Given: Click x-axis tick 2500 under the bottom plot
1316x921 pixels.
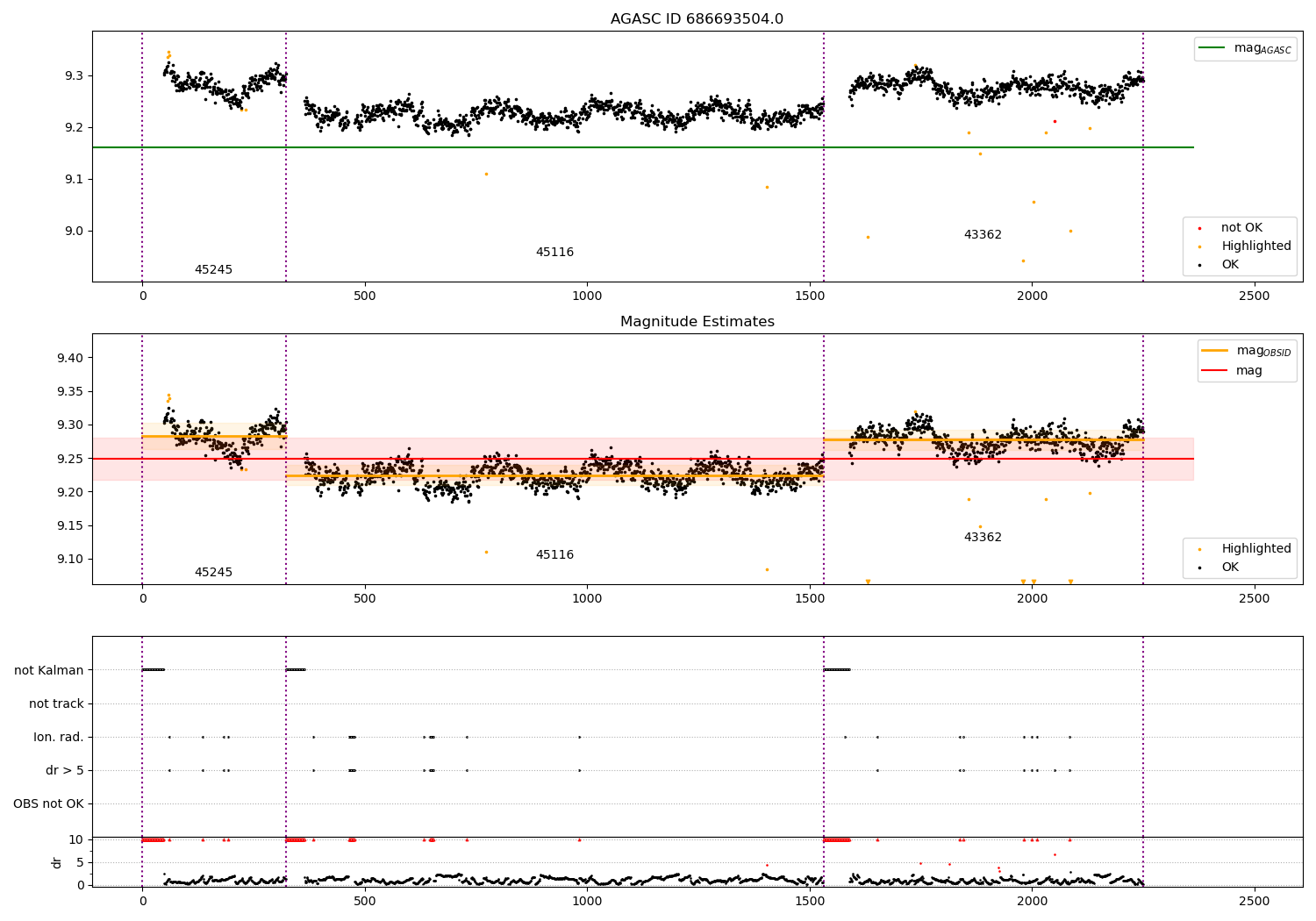Looking at the screenshot, I should click(1255, 901).
